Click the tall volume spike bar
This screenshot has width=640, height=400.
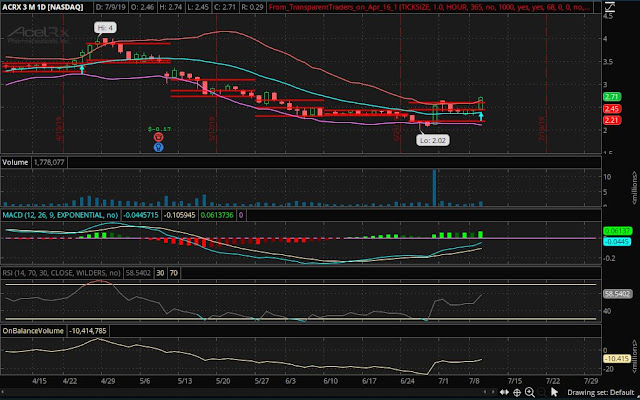(x=434, y=188)
